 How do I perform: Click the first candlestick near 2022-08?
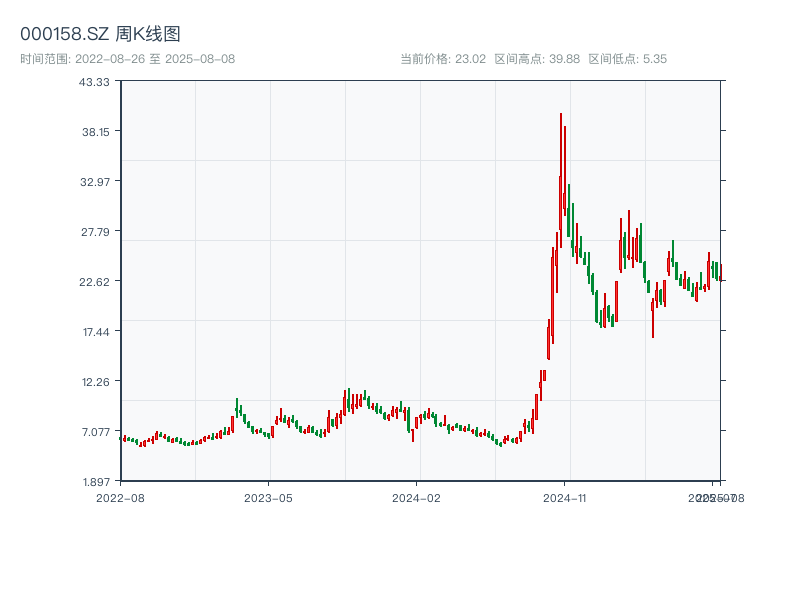(123, 437)
